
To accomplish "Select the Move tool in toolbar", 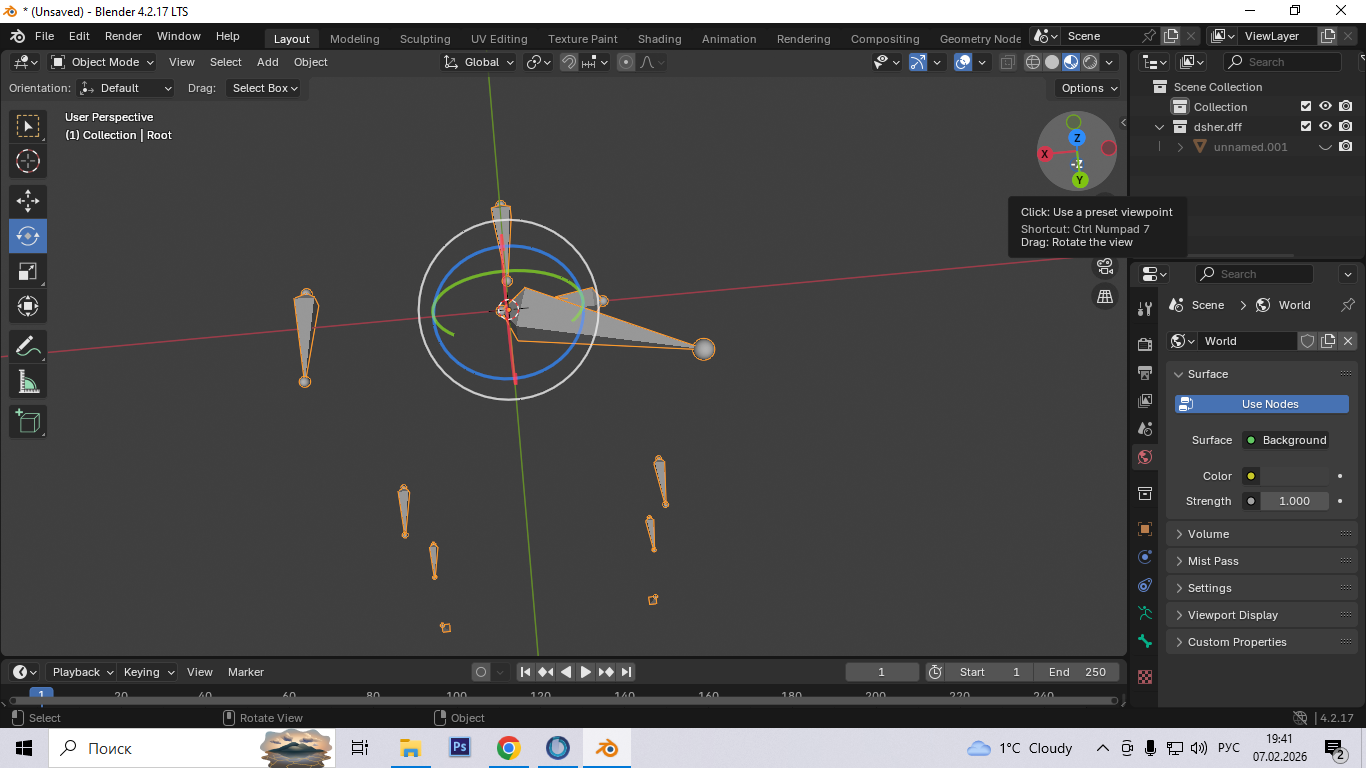I will point(28,201).
